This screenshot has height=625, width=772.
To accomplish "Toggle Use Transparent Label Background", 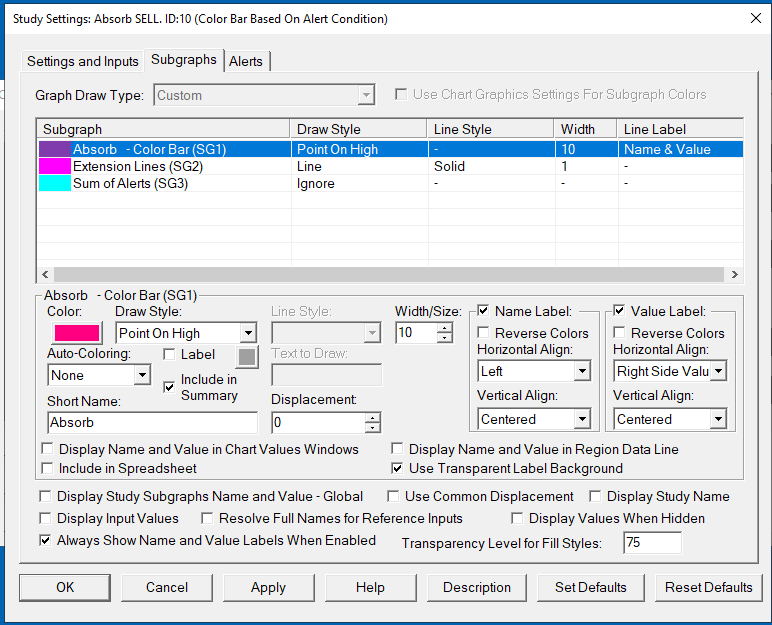I will click(399, 468).
